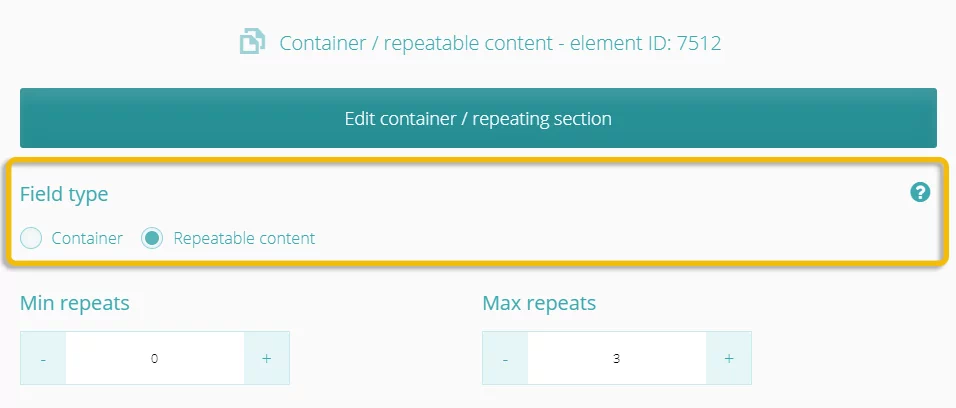Click the 'Max repeats' label
This screenshot has height=408, width=956.
[x=539, y=302]
